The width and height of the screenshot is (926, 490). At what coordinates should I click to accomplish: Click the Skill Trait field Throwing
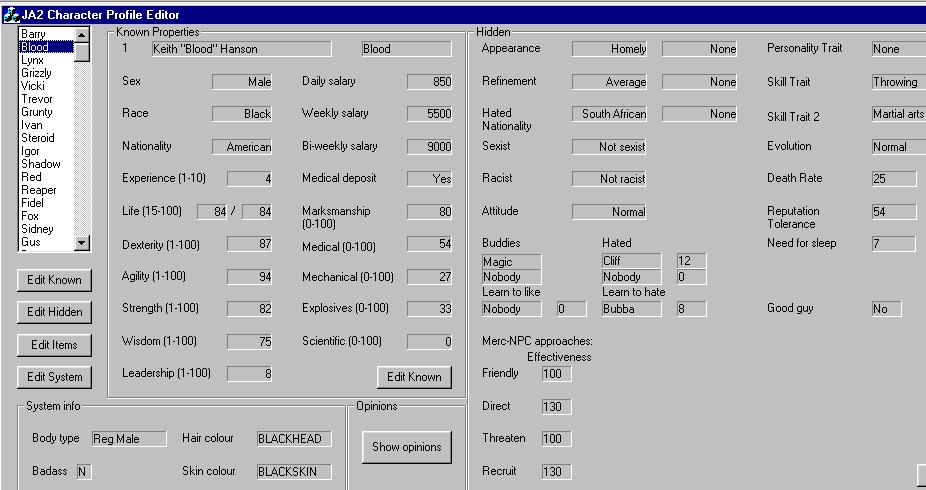pyautogui.click(x=898, y=82)
